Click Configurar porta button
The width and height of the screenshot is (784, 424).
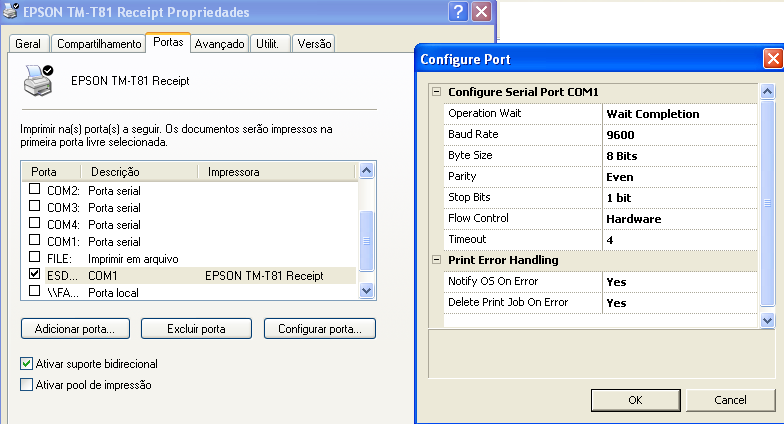point(320,329)
